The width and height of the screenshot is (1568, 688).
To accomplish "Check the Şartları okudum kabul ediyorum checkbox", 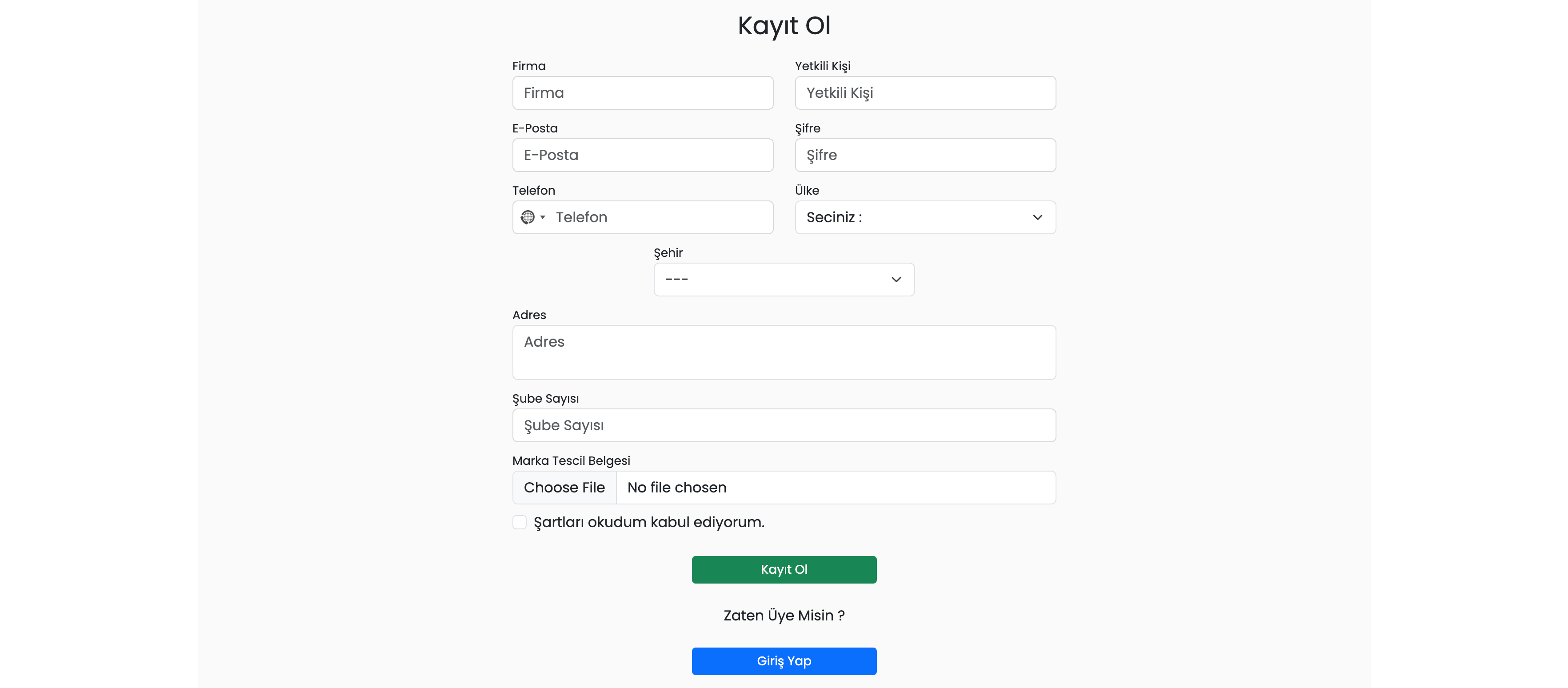I will pos(519,522).
